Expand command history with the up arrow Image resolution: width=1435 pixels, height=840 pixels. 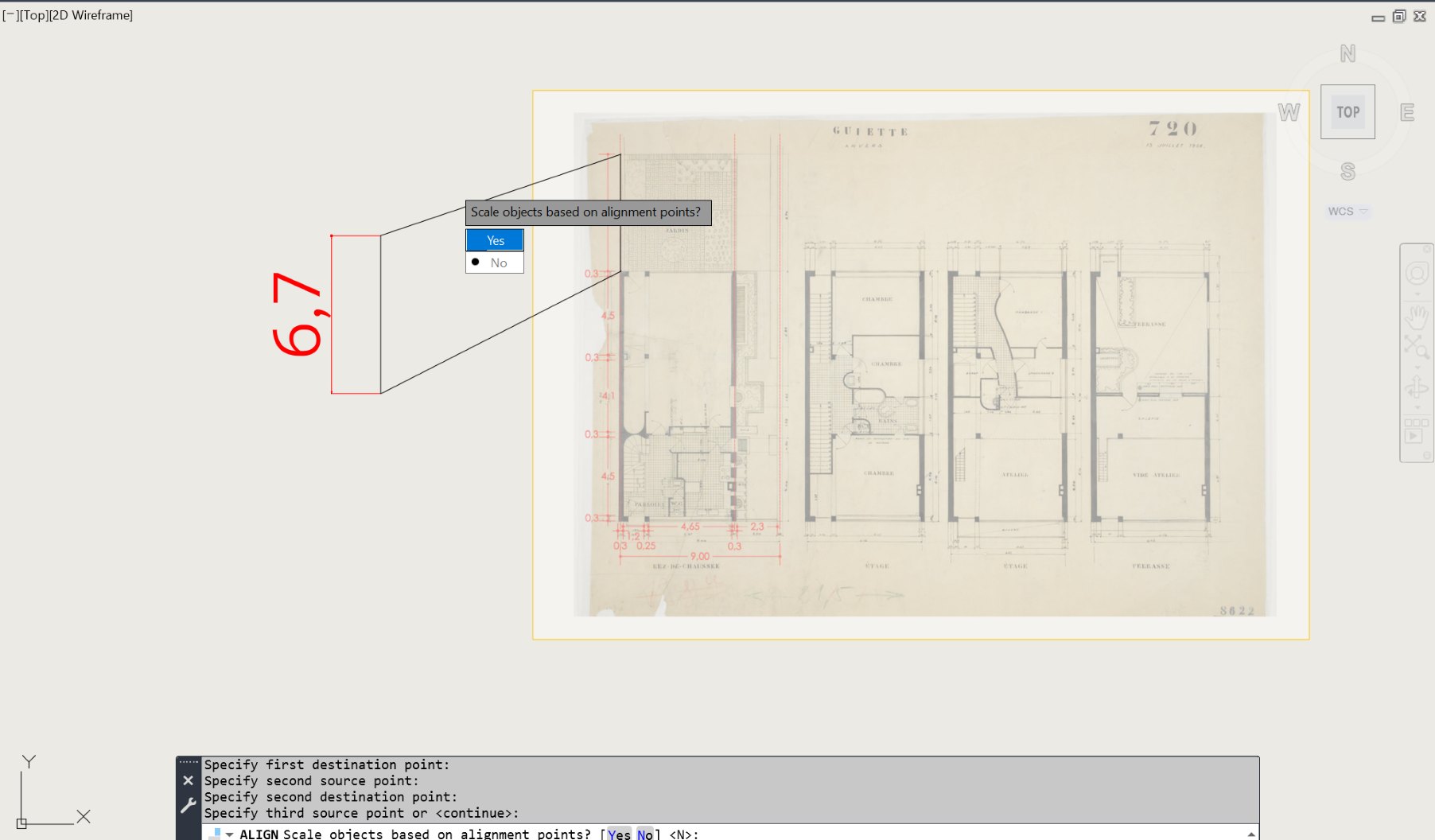point(1251,834)
